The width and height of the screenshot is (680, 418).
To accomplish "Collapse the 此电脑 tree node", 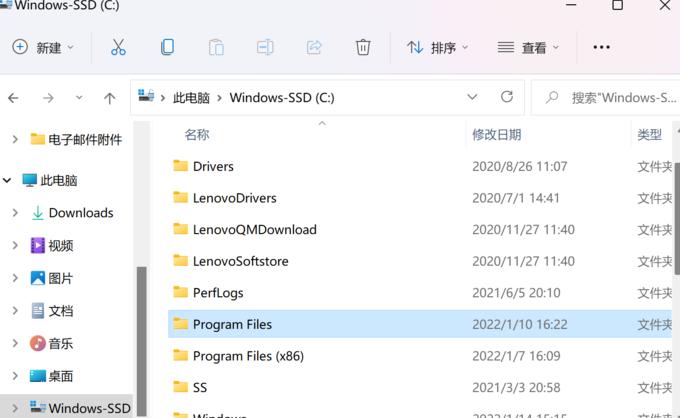I will tap(7, 180).
